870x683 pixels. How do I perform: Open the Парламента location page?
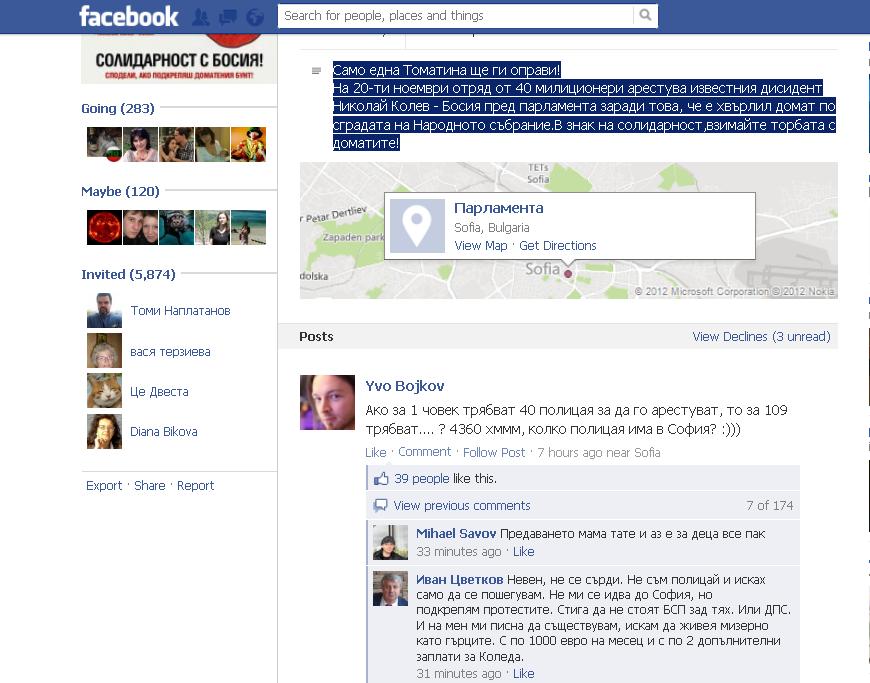pos(498,208)
